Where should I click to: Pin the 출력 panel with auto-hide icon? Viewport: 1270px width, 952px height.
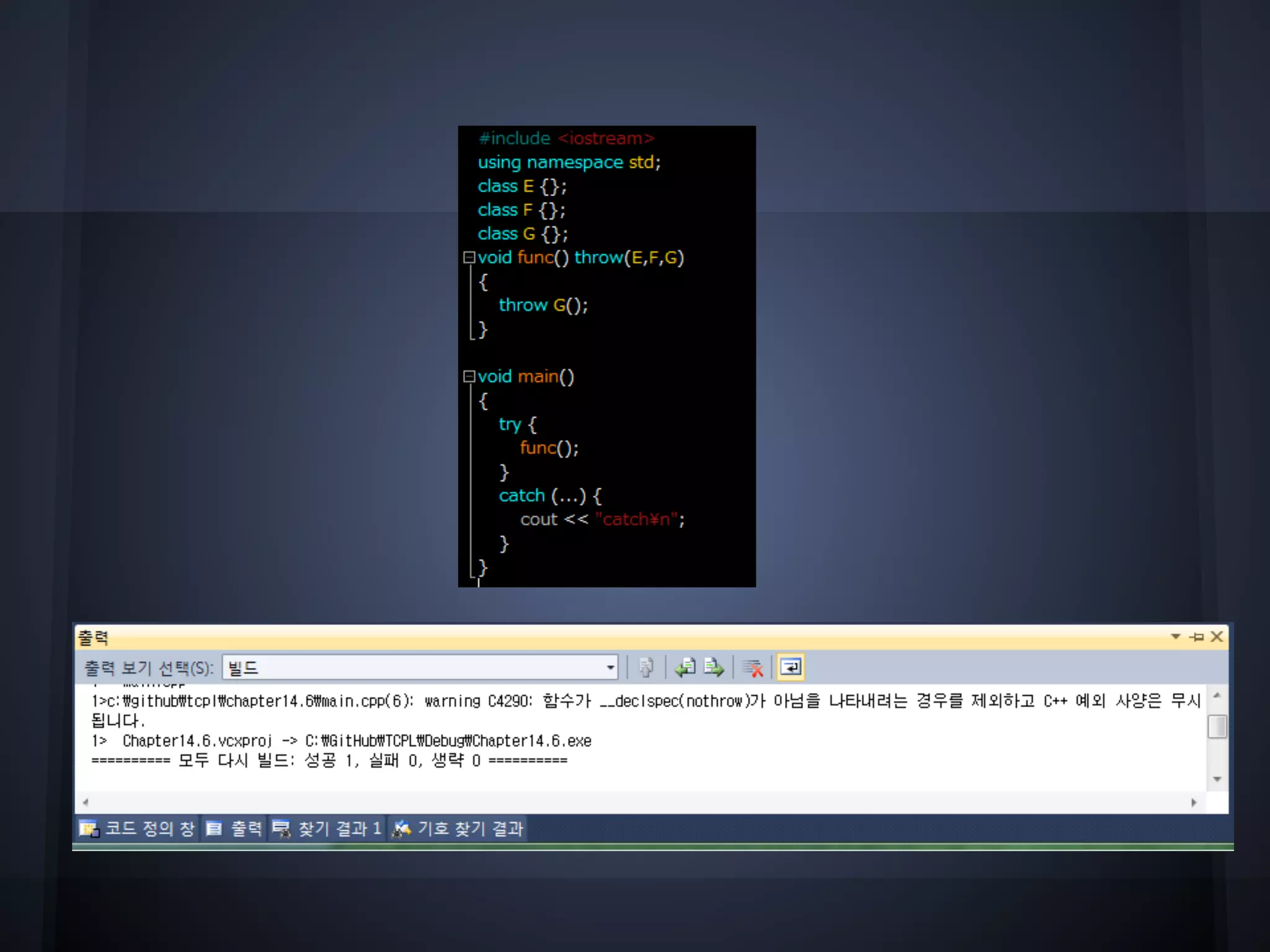tap(1197, 637)
